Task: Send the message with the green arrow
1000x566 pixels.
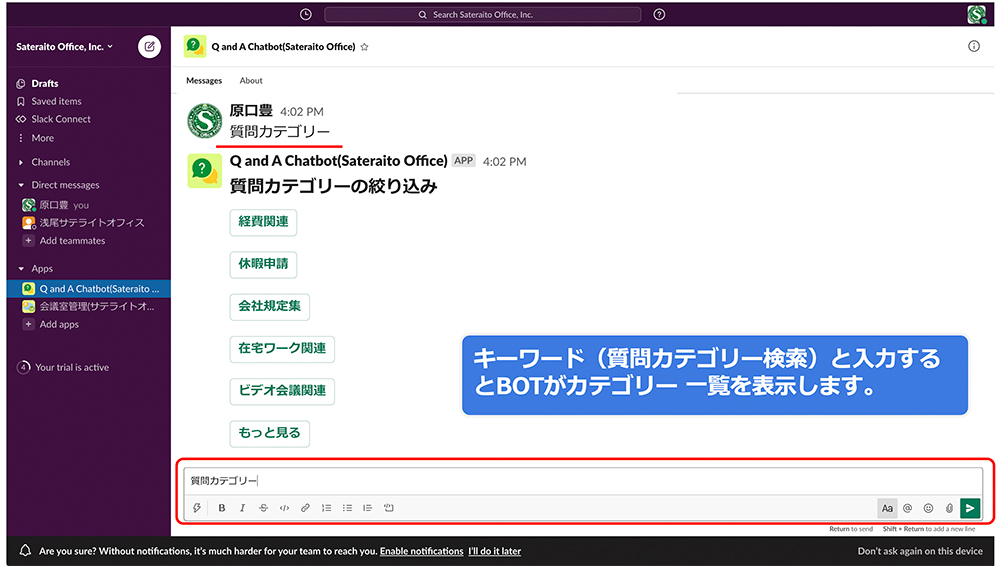Action: tap(969, 508)
